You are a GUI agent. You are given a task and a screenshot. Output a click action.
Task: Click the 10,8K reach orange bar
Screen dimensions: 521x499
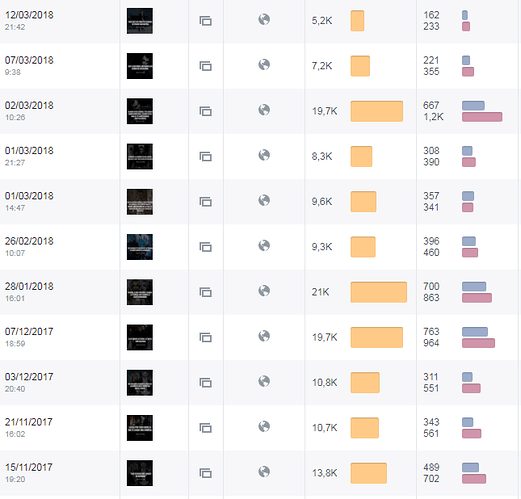pos(365,383)
